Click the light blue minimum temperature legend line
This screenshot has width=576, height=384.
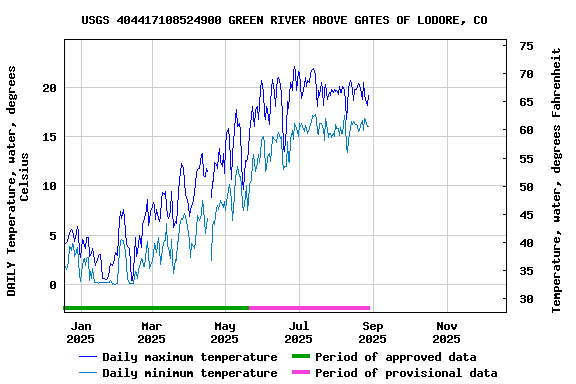tap(88, 373)
